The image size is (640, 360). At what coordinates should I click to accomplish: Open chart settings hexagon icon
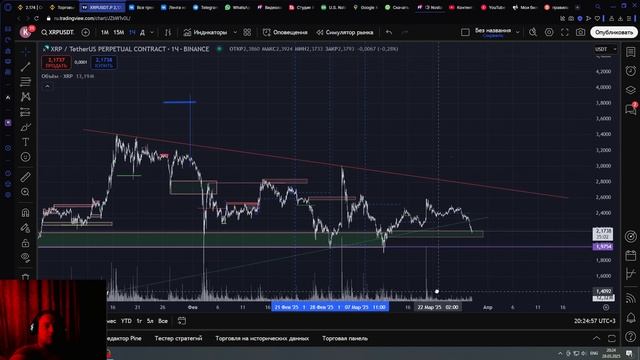pyautogui.click(x=549, y=32)
